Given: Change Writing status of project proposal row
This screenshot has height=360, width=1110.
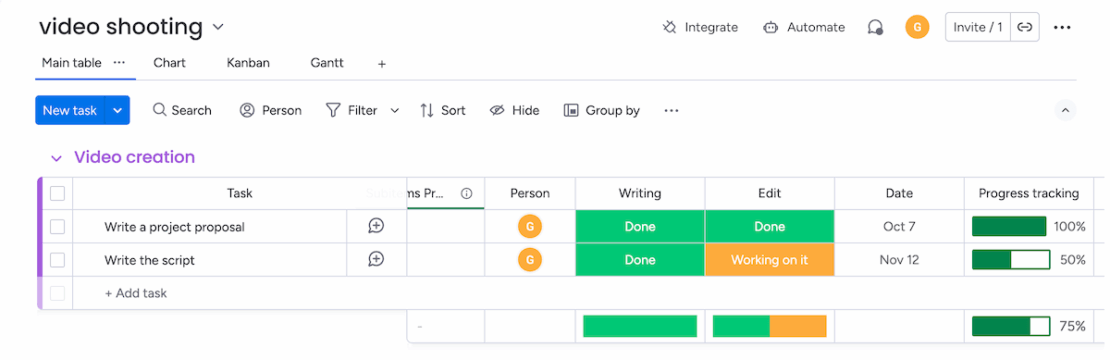Looking at the screenshot, I should [640, 226].
